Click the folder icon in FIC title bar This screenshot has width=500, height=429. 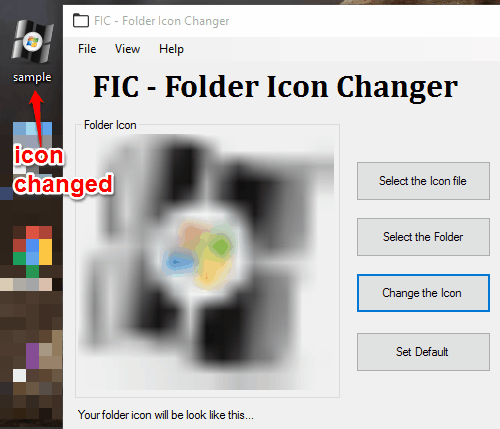click(x=81, y=21)
